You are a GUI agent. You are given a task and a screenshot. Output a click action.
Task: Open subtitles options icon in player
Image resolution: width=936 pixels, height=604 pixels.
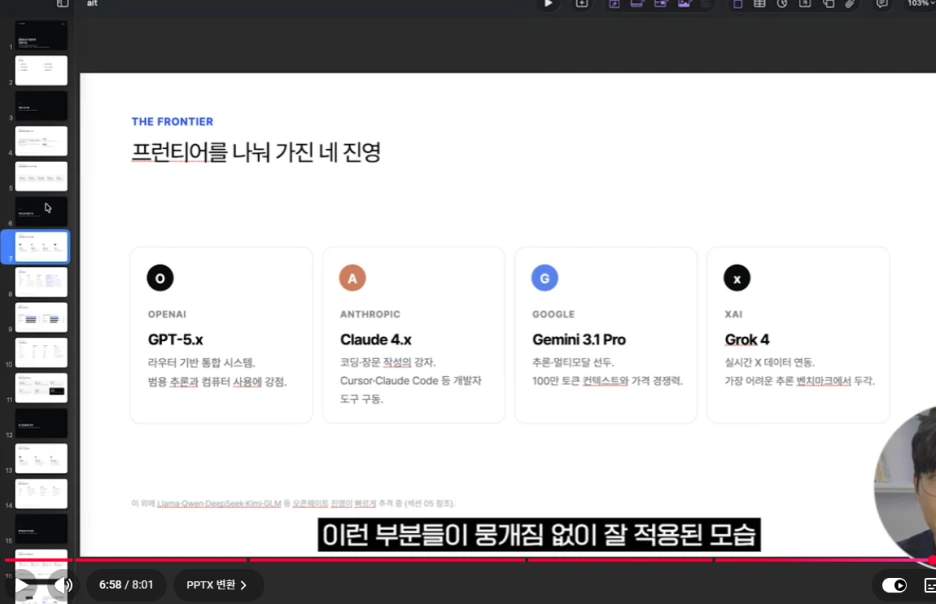930,585
